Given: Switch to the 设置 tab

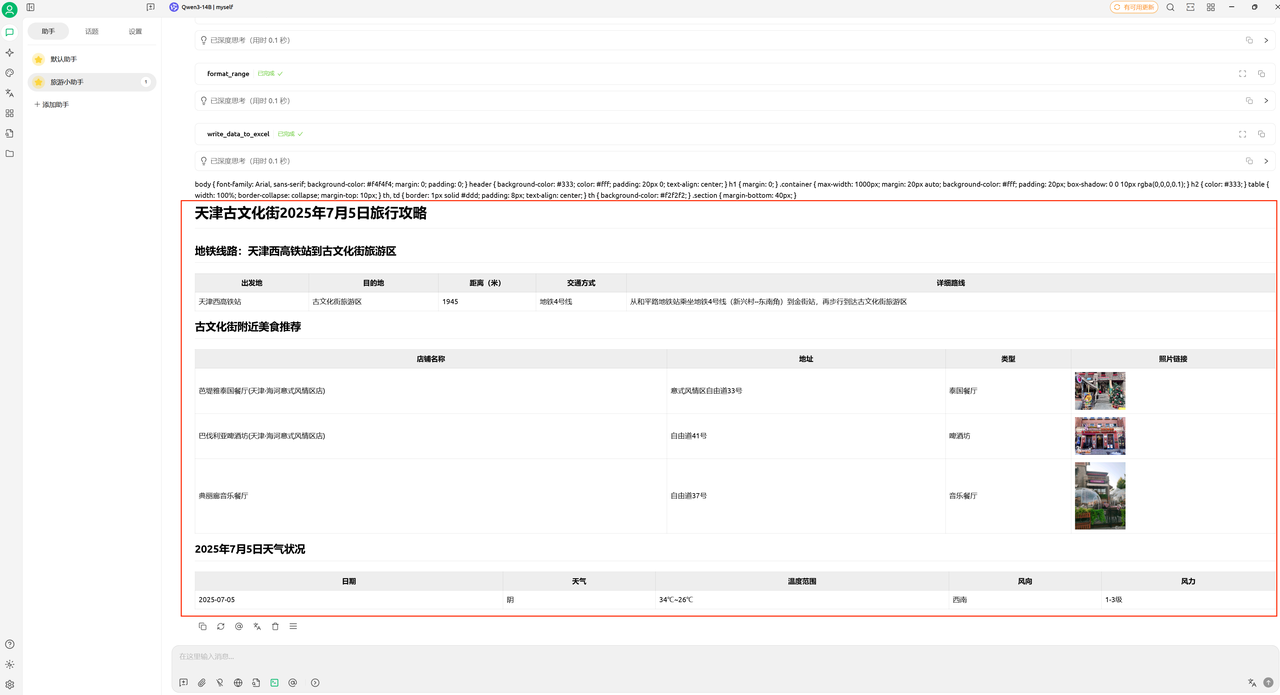Looking at the screenshot, I should coord(135,32).
